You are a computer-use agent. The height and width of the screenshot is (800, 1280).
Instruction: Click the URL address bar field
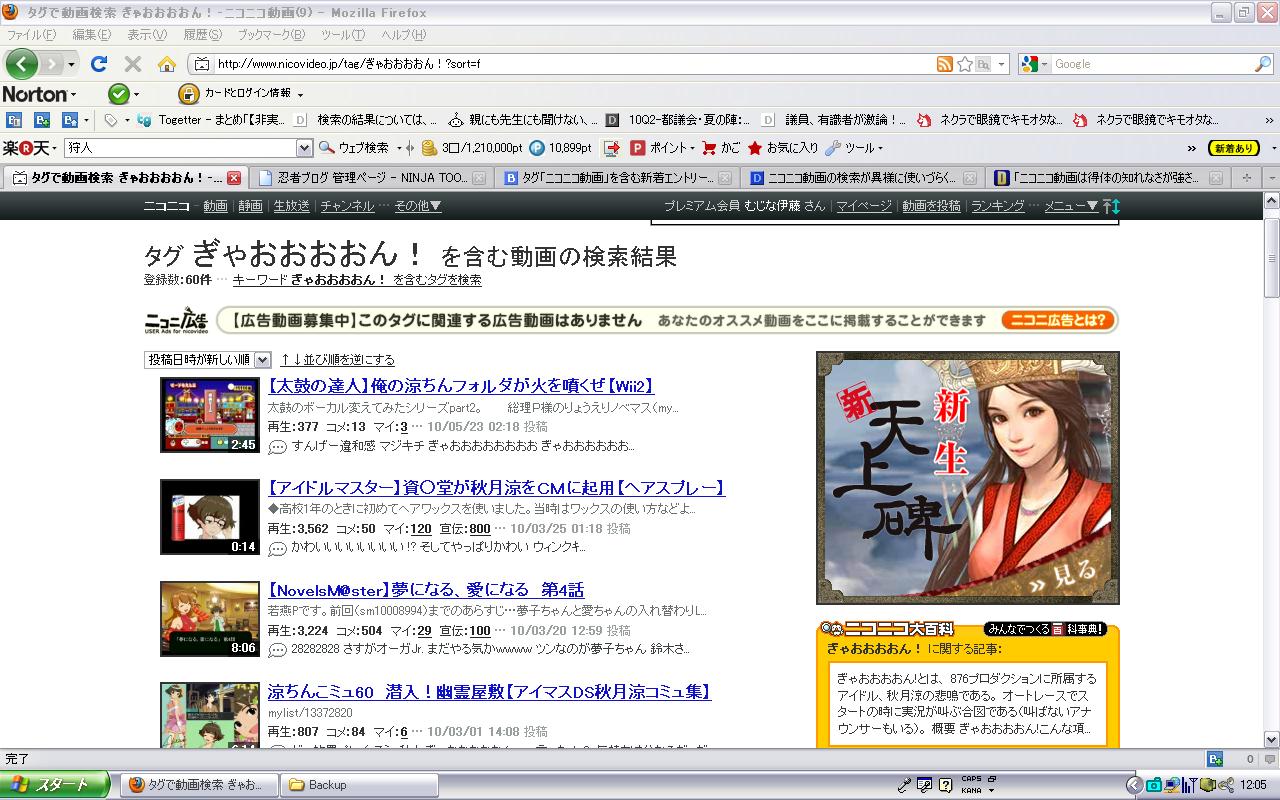click(x=574, y=64)
